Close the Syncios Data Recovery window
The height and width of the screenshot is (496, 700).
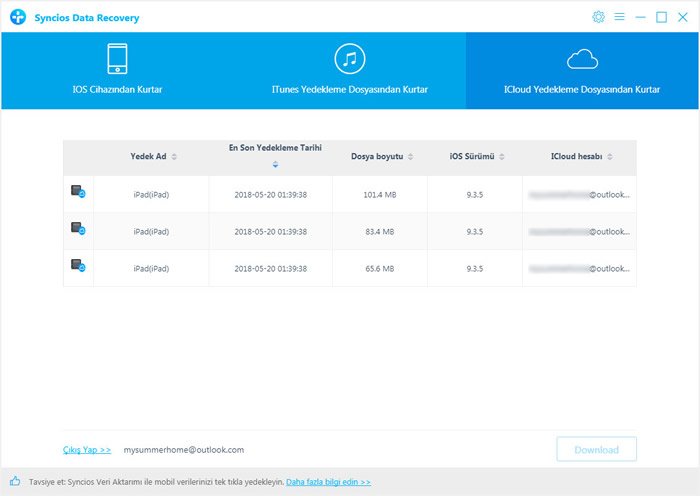(683, 17)
